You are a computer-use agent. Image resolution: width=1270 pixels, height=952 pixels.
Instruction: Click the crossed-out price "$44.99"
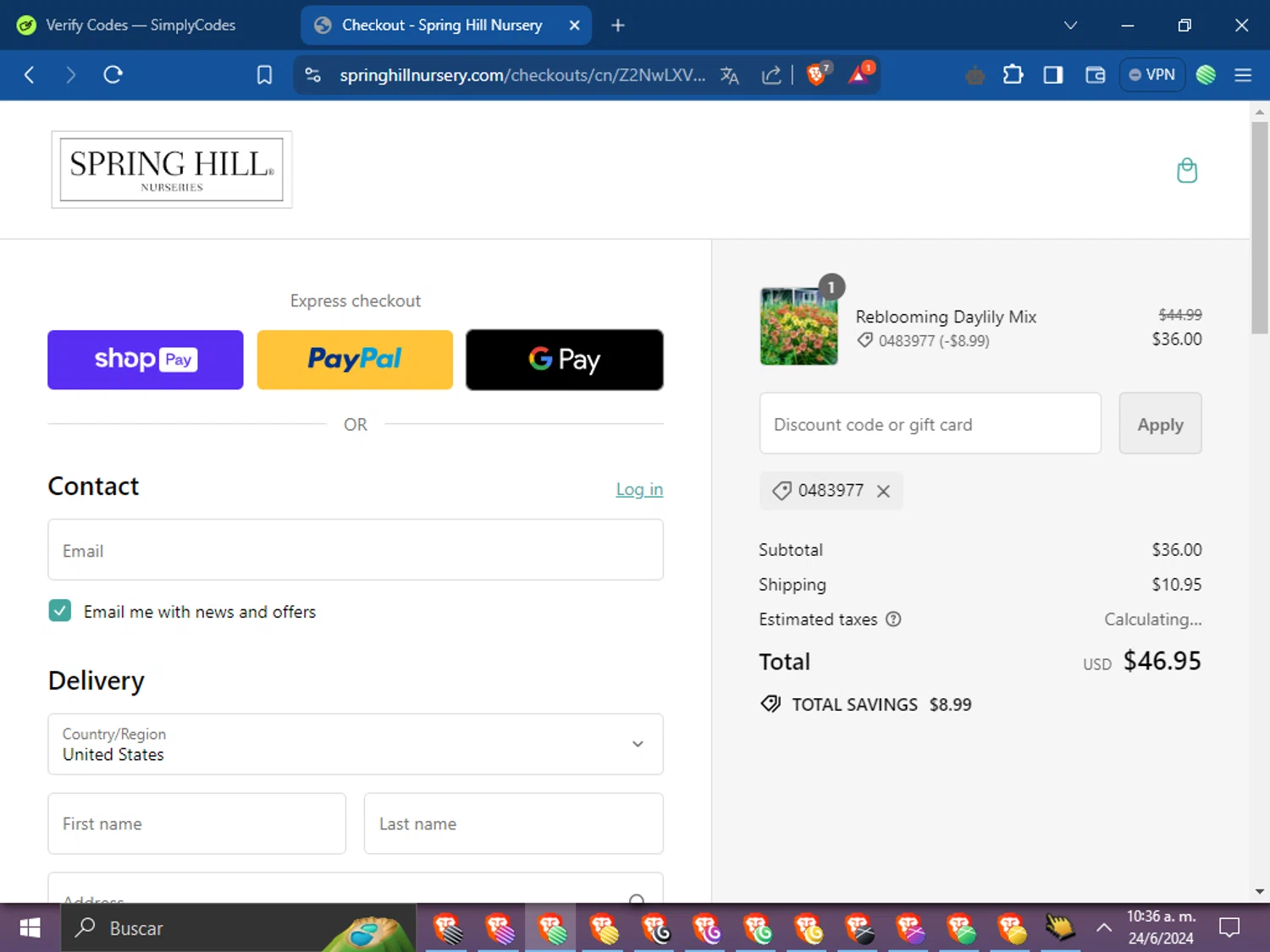point(1180,315)
